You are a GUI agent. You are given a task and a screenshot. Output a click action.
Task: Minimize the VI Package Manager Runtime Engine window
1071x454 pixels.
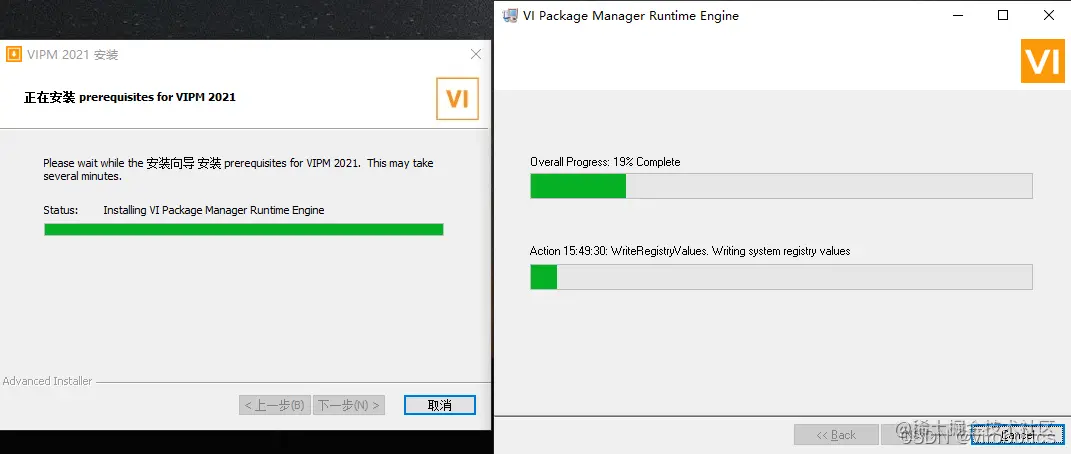tap(956, 15)
